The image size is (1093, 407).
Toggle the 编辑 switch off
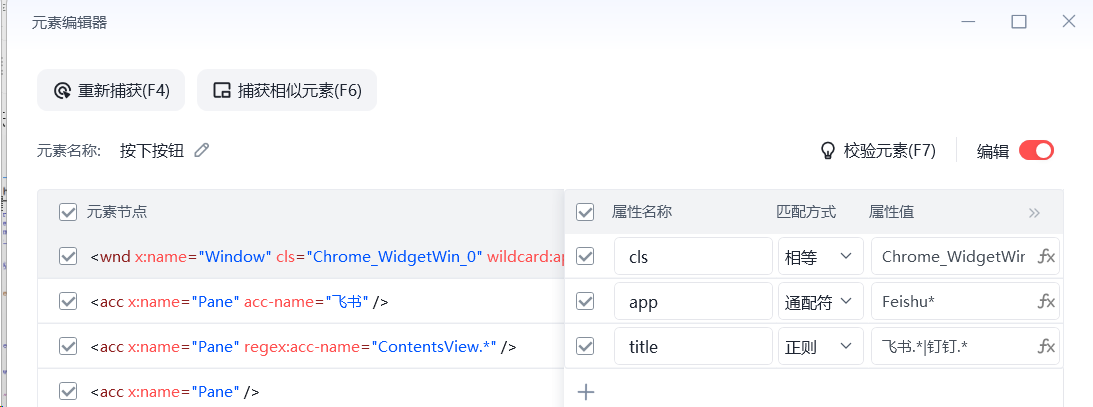pyautogui.click(x=1036, y=151)
